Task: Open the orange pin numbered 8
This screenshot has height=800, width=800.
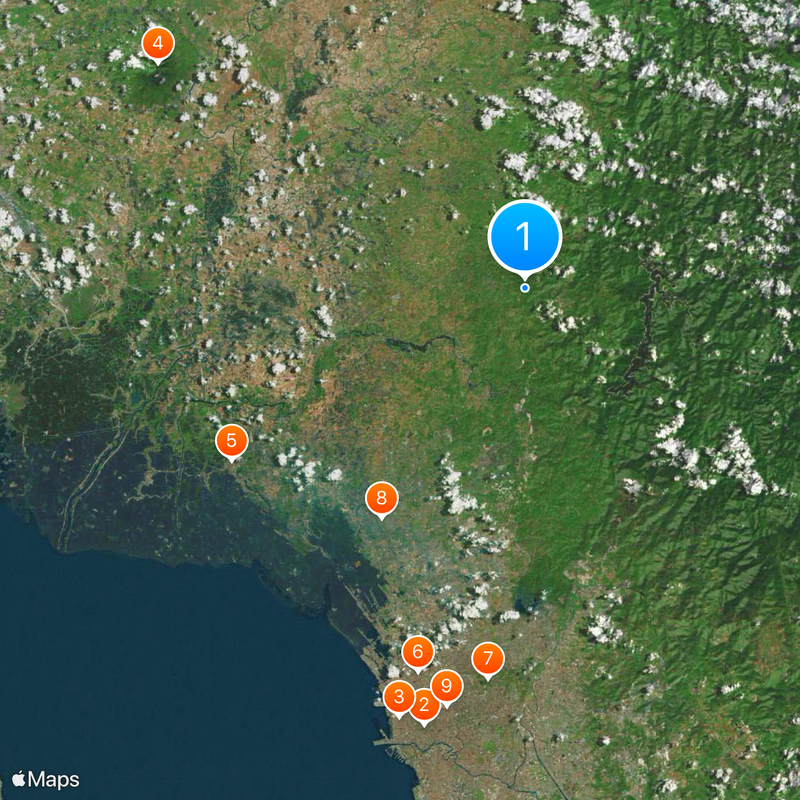Action: point(382,498)
